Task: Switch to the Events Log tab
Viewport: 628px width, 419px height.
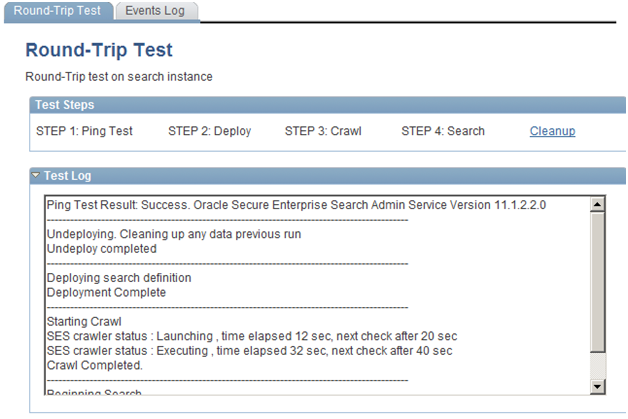Action: pyautogui.click(x=155, y=11)
